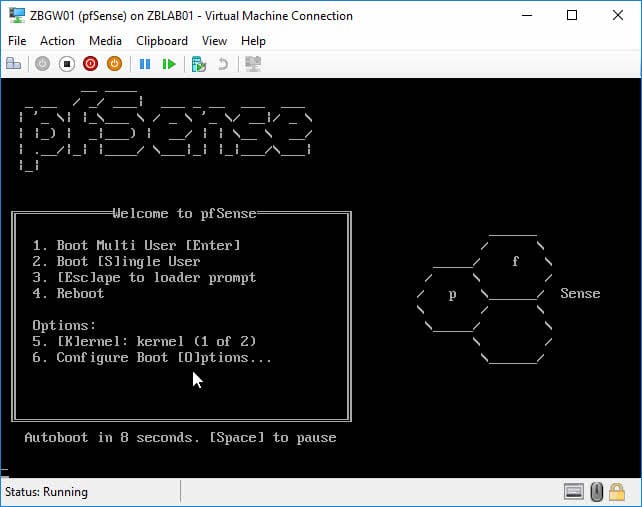642x507 pixels.
Task: Click 'Boot Multi User [Enter]' line
Action: [136, 245]
